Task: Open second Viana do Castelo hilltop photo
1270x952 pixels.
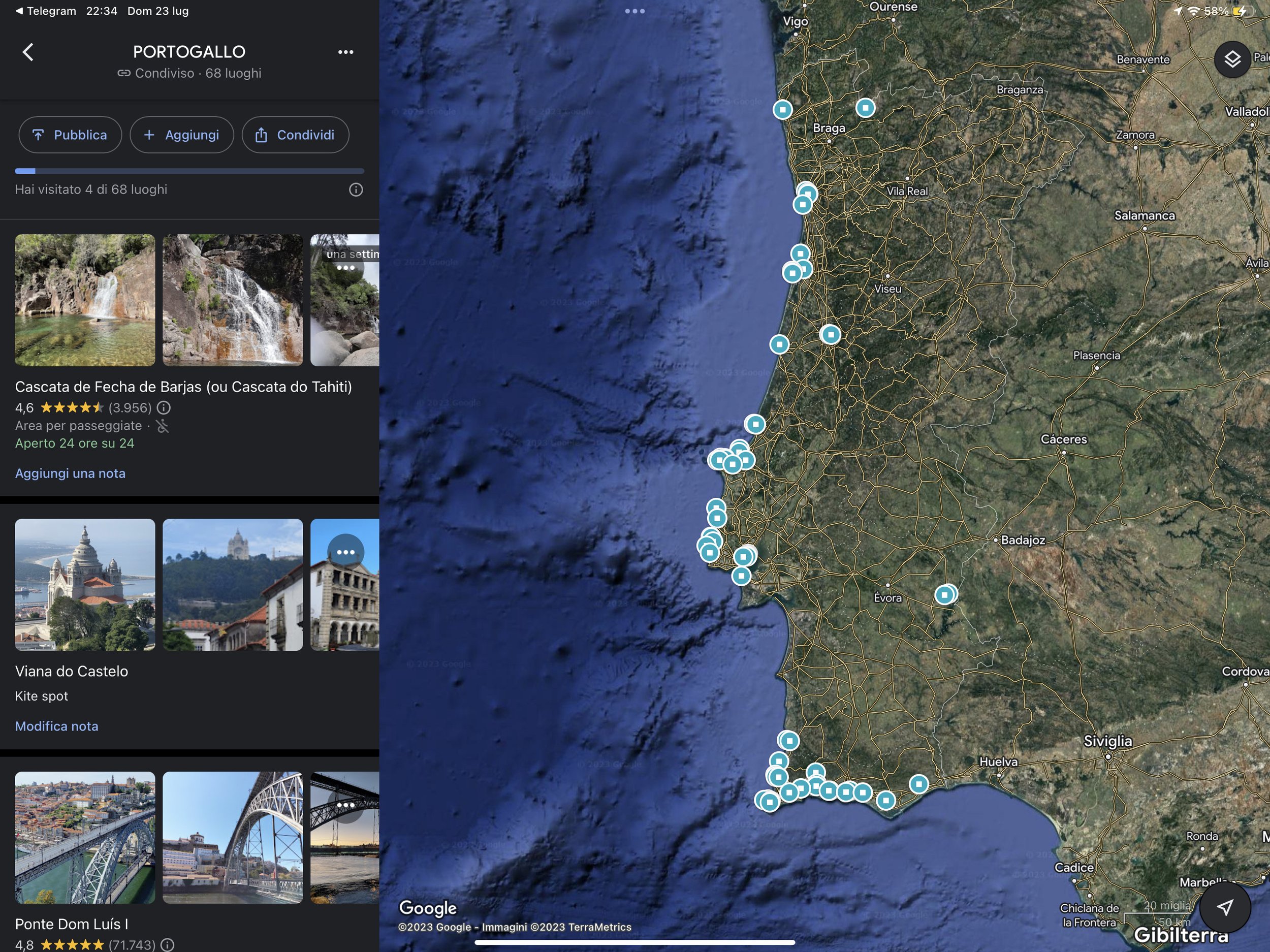Action: [x=233, y=585]
